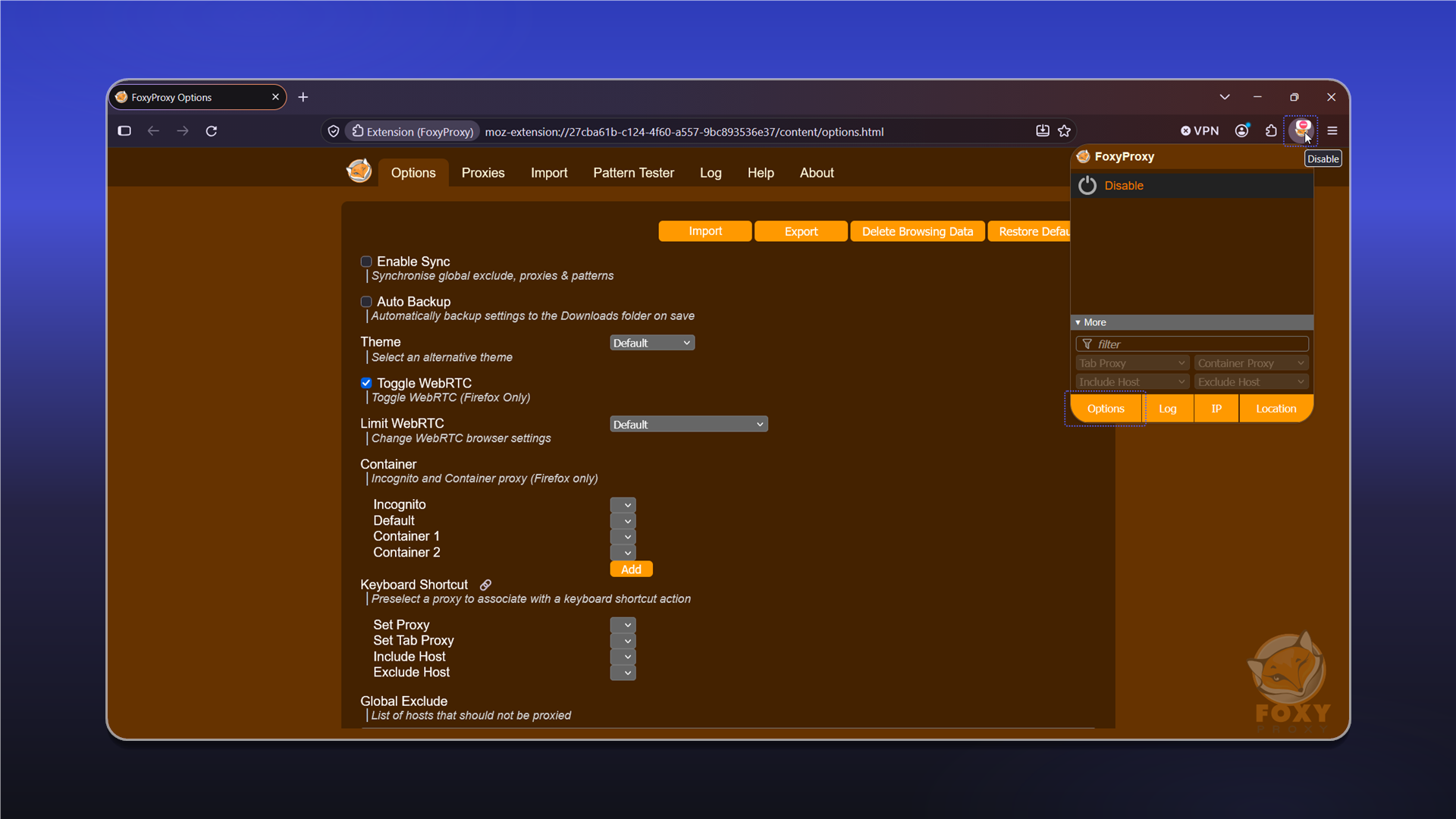Enable the Enable Sync checkbox
The image size is (1456, 819).
[366, 262]
